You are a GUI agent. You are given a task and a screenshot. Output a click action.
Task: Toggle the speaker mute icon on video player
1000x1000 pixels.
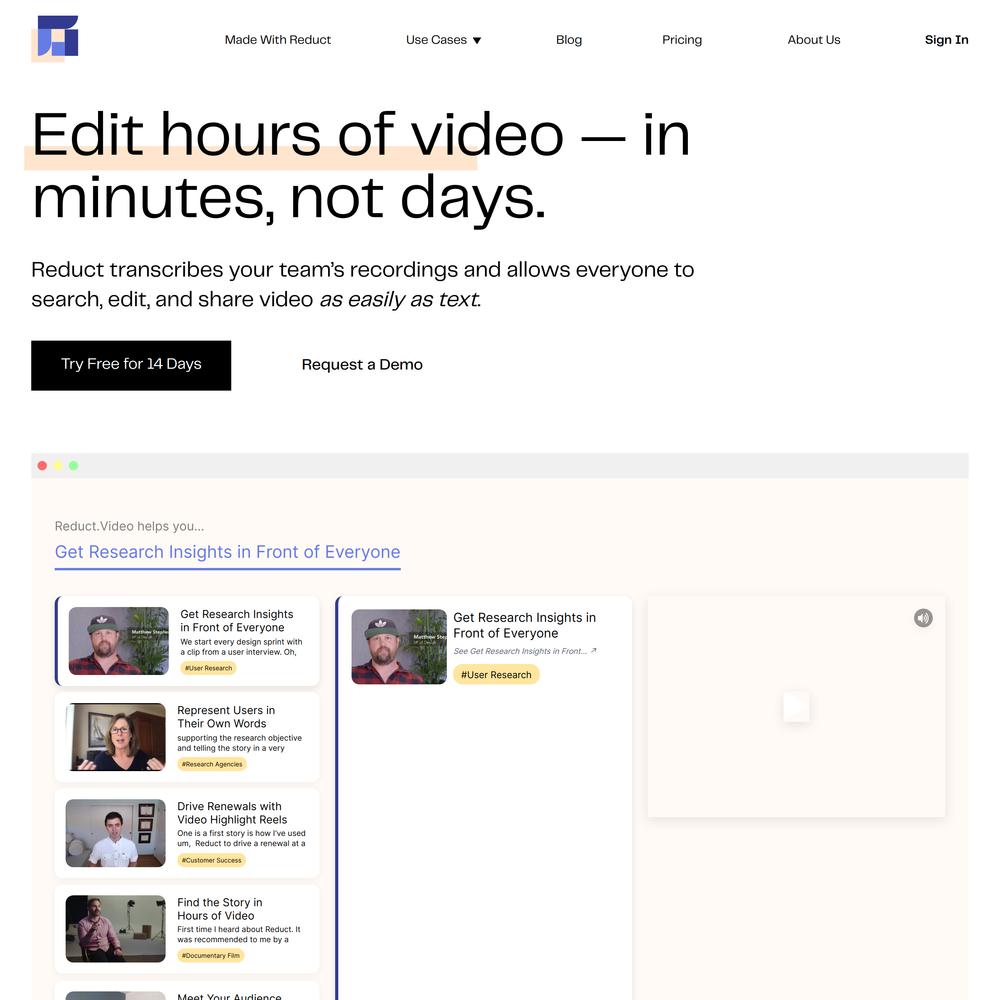pos(923,617)
